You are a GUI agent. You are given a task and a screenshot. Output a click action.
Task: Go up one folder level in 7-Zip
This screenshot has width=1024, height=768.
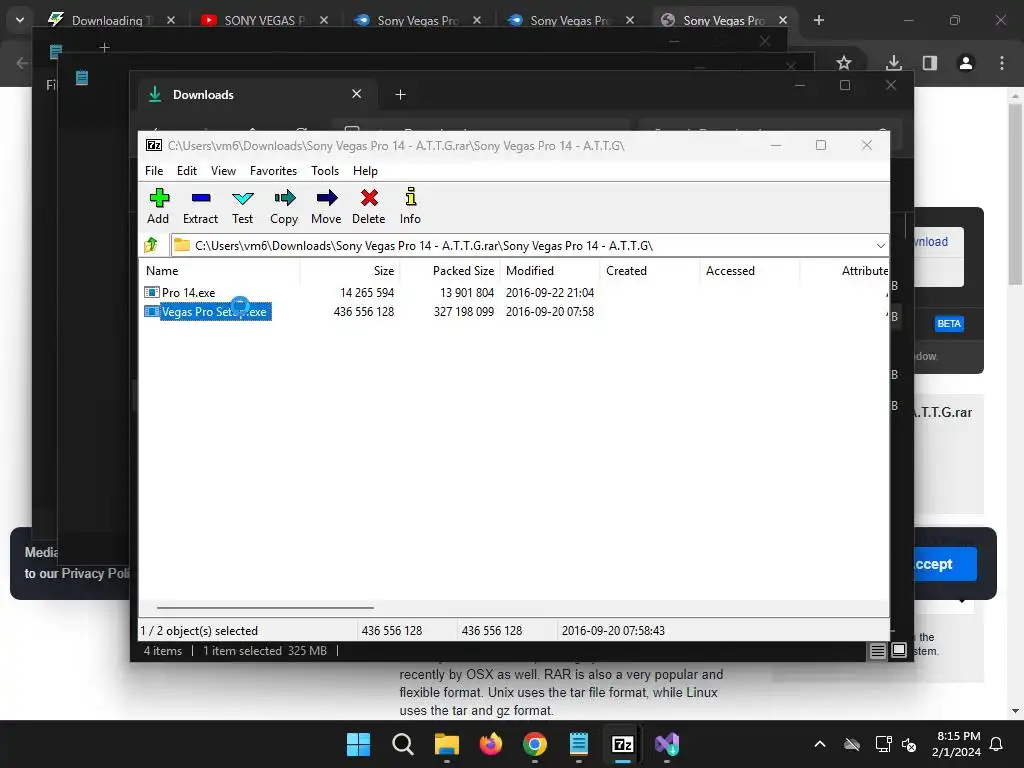pos(152,245)
